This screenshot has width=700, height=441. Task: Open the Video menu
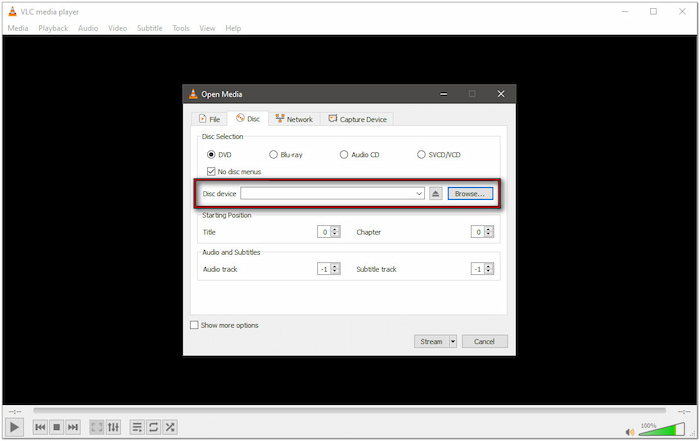coord(117,28)
